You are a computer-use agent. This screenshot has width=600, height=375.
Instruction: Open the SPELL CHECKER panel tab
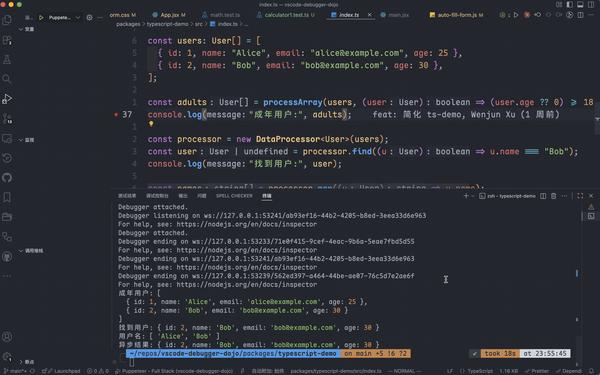234,196
